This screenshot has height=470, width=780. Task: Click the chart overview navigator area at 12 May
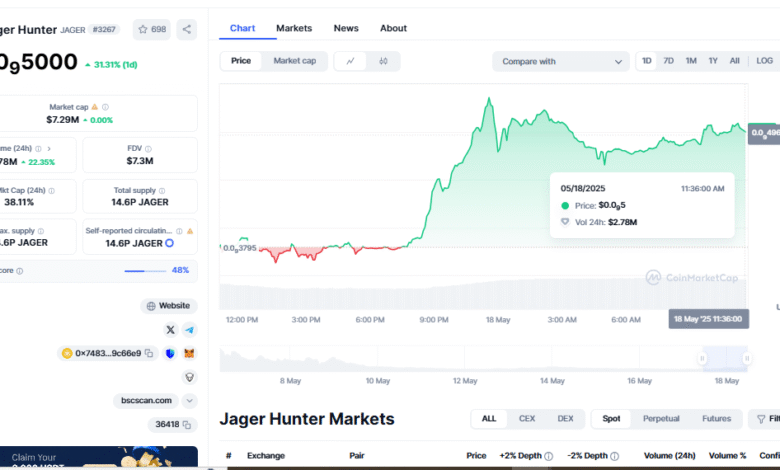(x=465, y=359)
